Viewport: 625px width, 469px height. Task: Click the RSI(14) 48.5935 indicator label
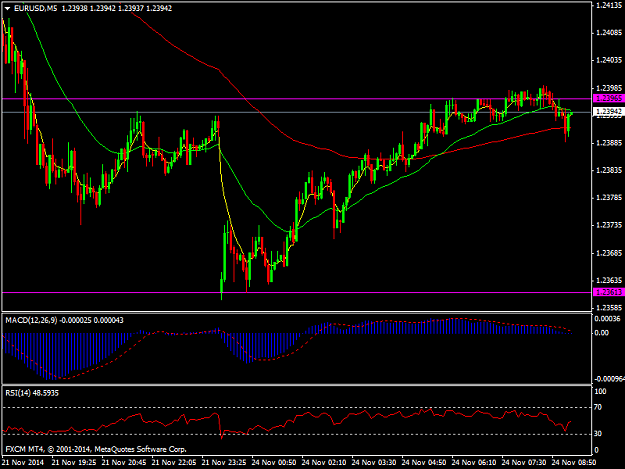(32, 393)
